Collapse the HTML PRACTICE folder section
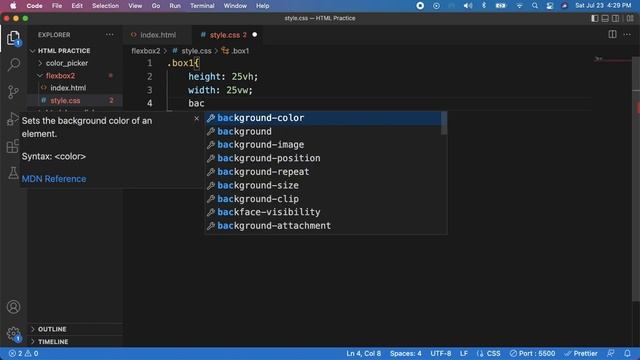Screen dimensions: 640x360 [76, 51]
